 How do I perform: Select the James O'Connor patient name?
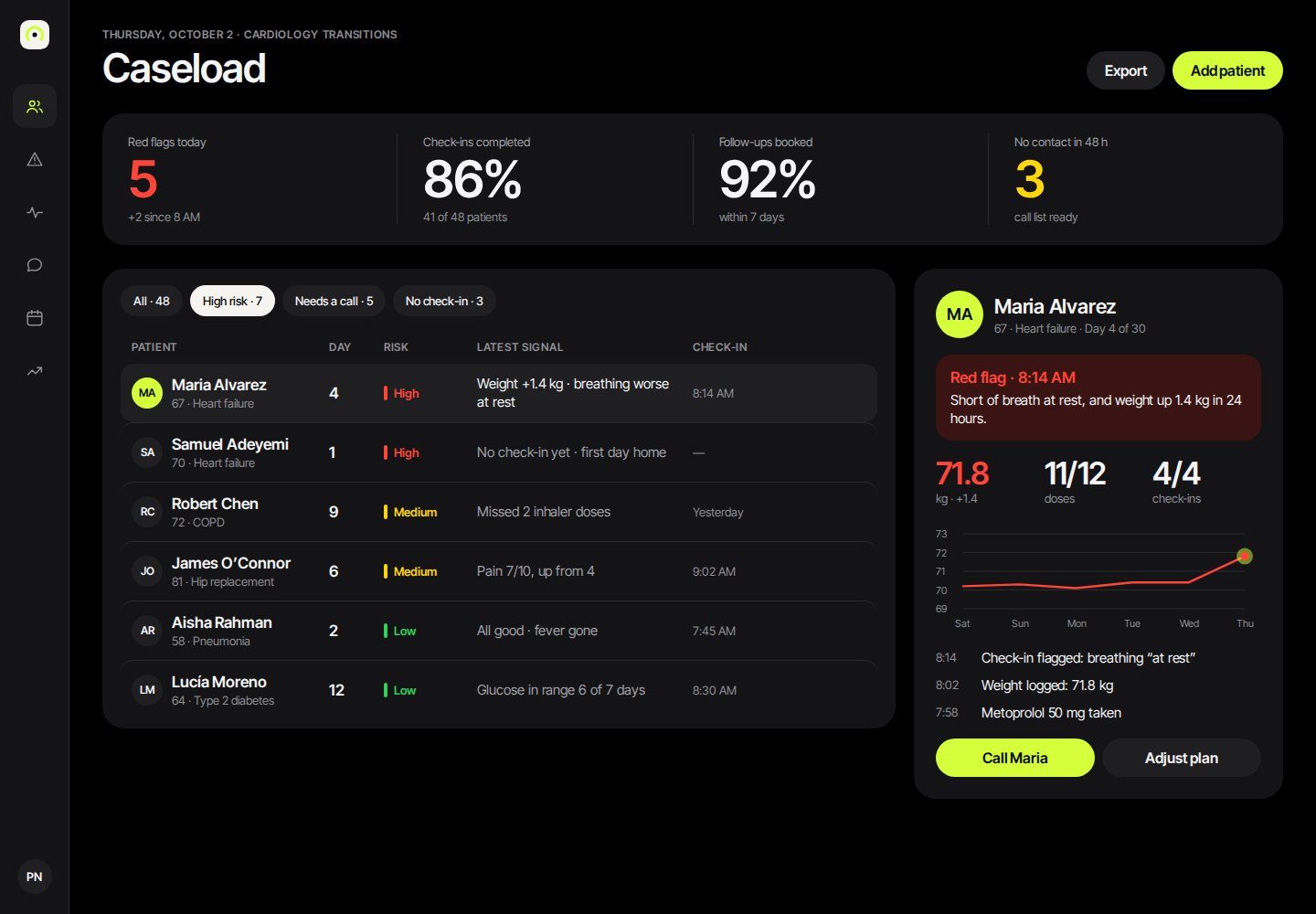click(230, 563)
